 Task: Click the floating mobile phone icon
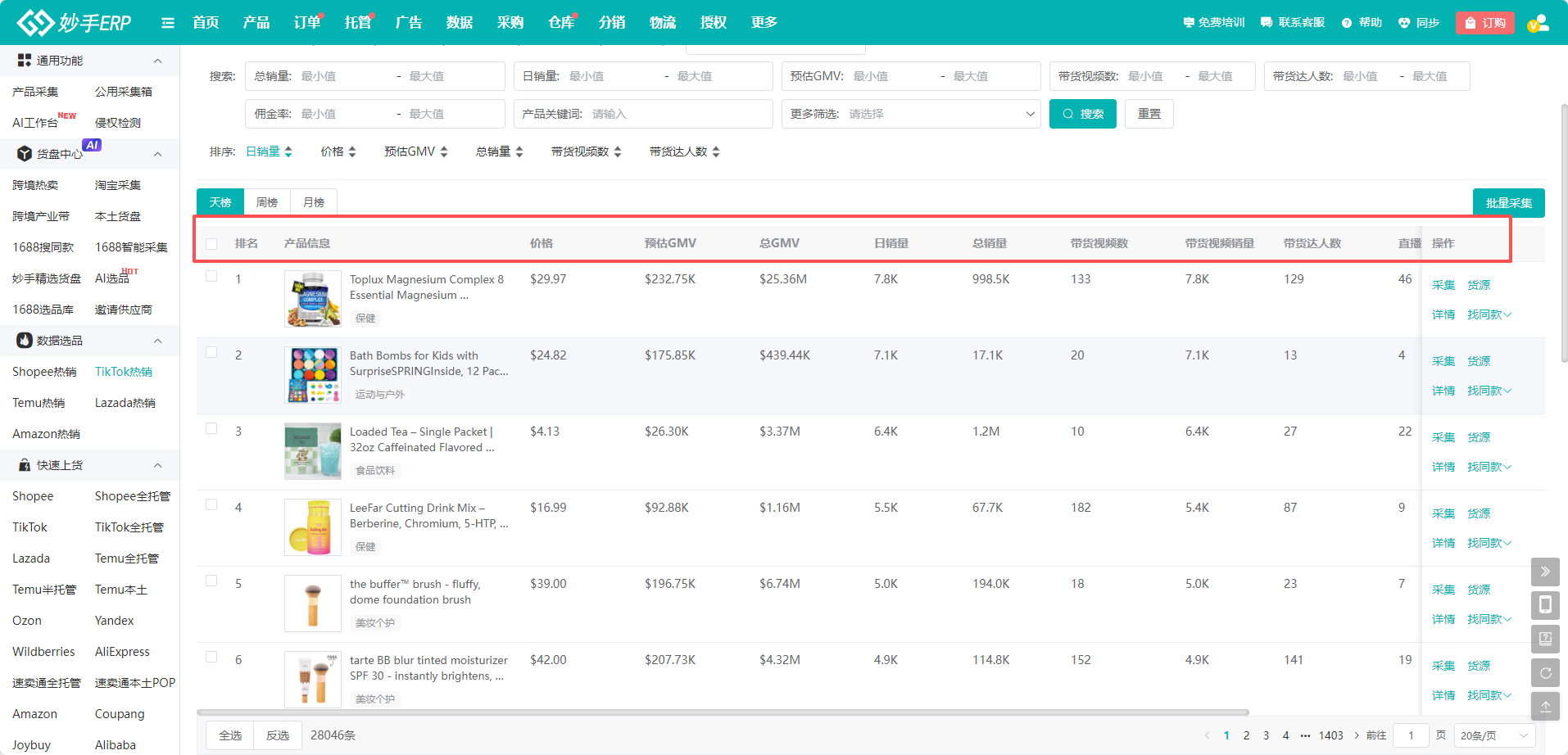click(1545, 605)
